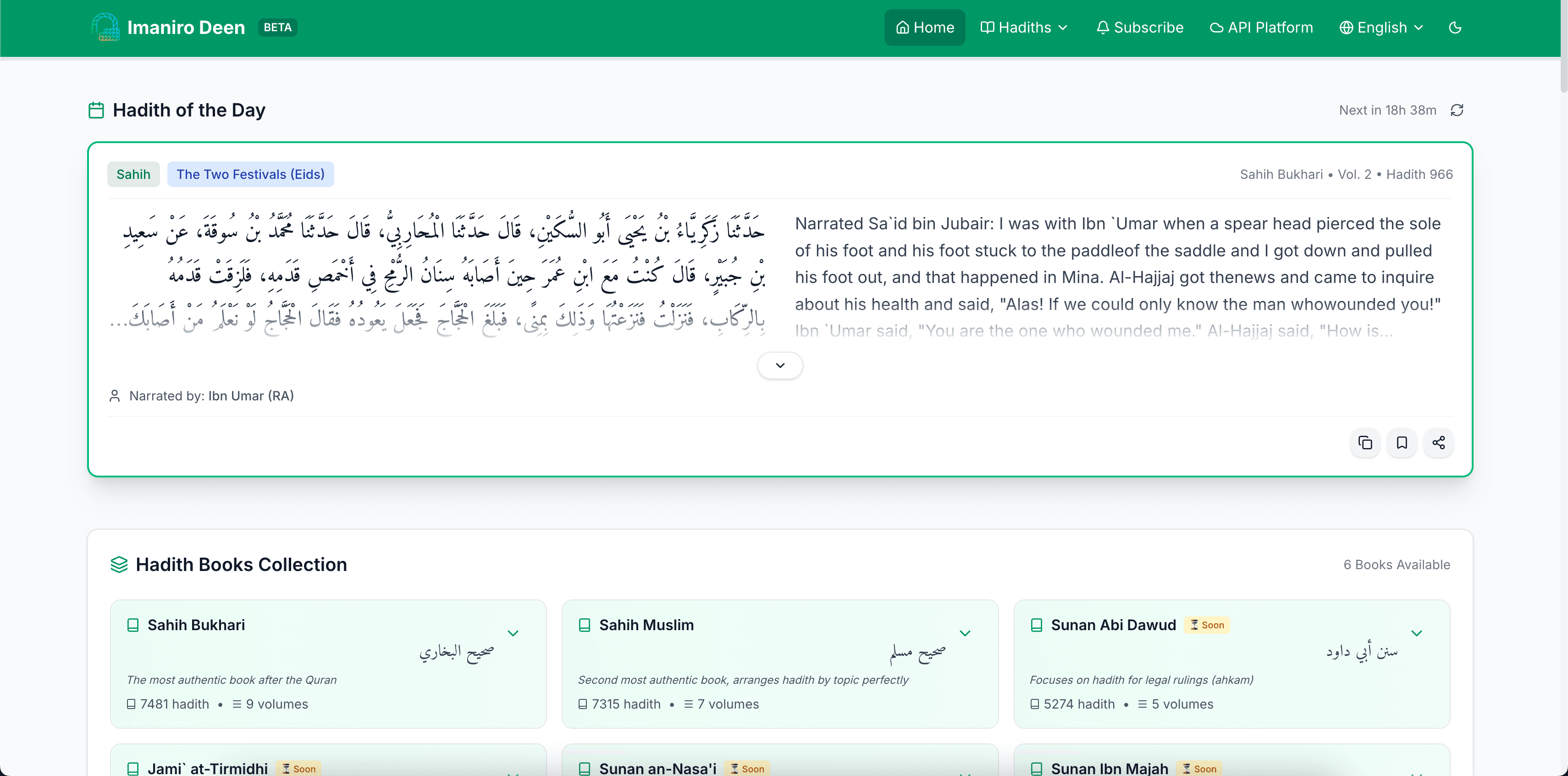Viewport: 1568px width, 776px height.
Task: Click The Two Festivals (Eids) tag
Action: 250,174
